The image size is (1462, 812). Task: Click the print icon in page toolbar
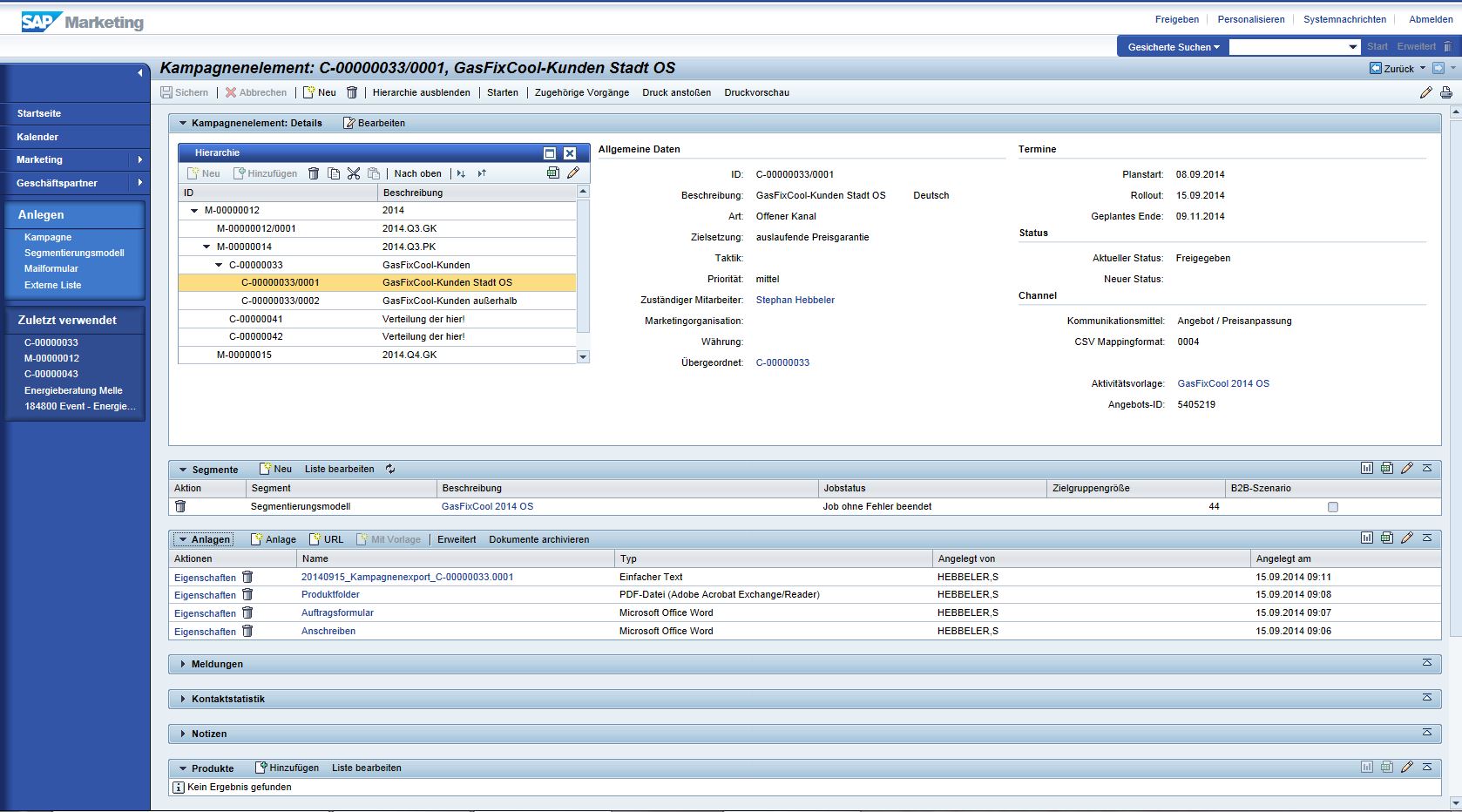pos(1446,92)
